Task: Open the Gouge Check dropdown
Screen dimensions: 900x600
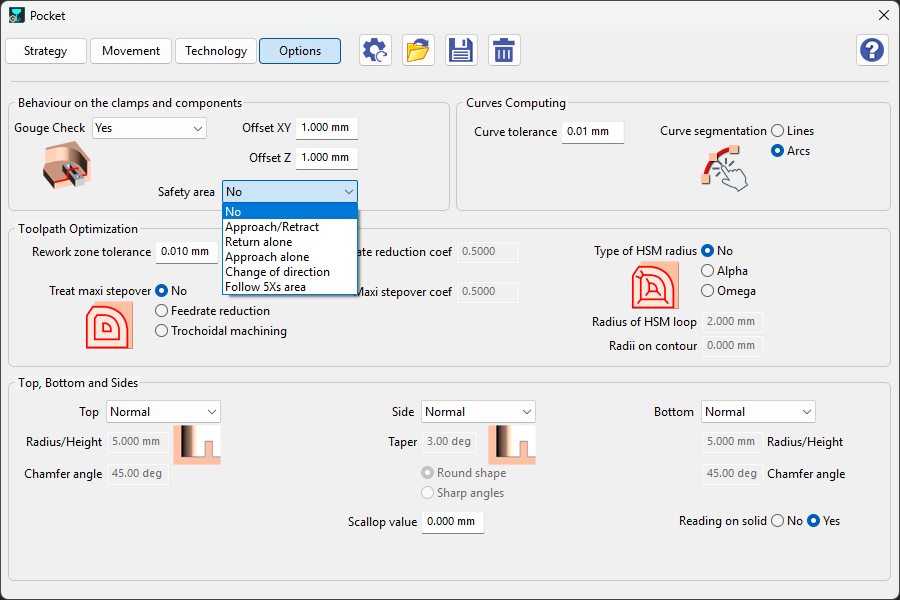Action: click(148, 128)
